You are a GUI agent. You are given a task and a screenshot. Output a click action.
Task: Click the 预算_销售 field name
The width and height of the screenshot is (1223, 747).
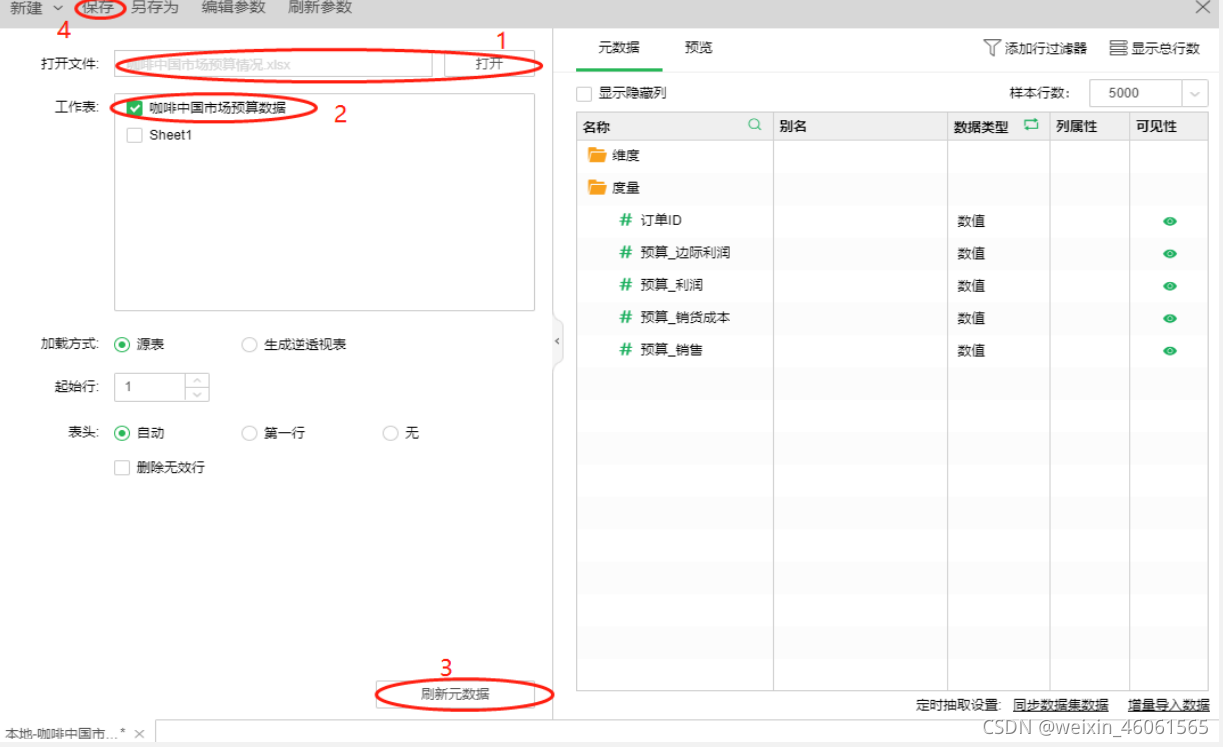coord(671,350)
